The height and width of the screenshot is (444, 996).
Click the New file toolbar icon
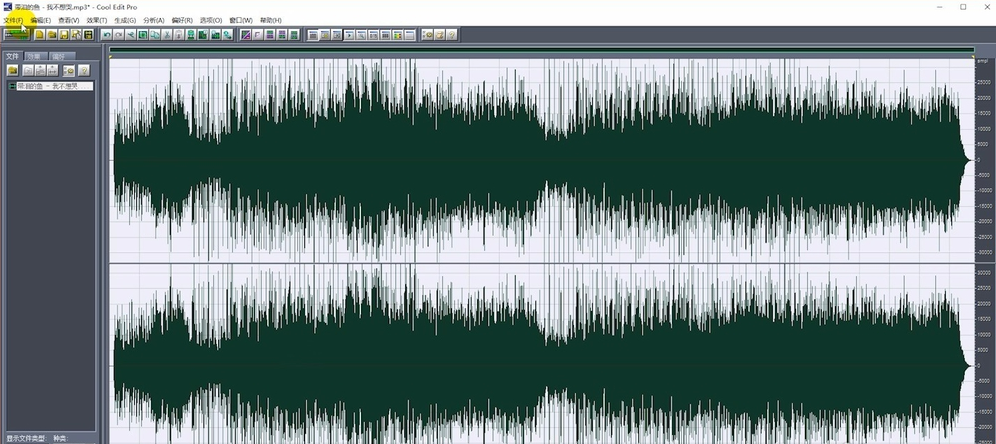pyautogui.click(x=39, y=35)
